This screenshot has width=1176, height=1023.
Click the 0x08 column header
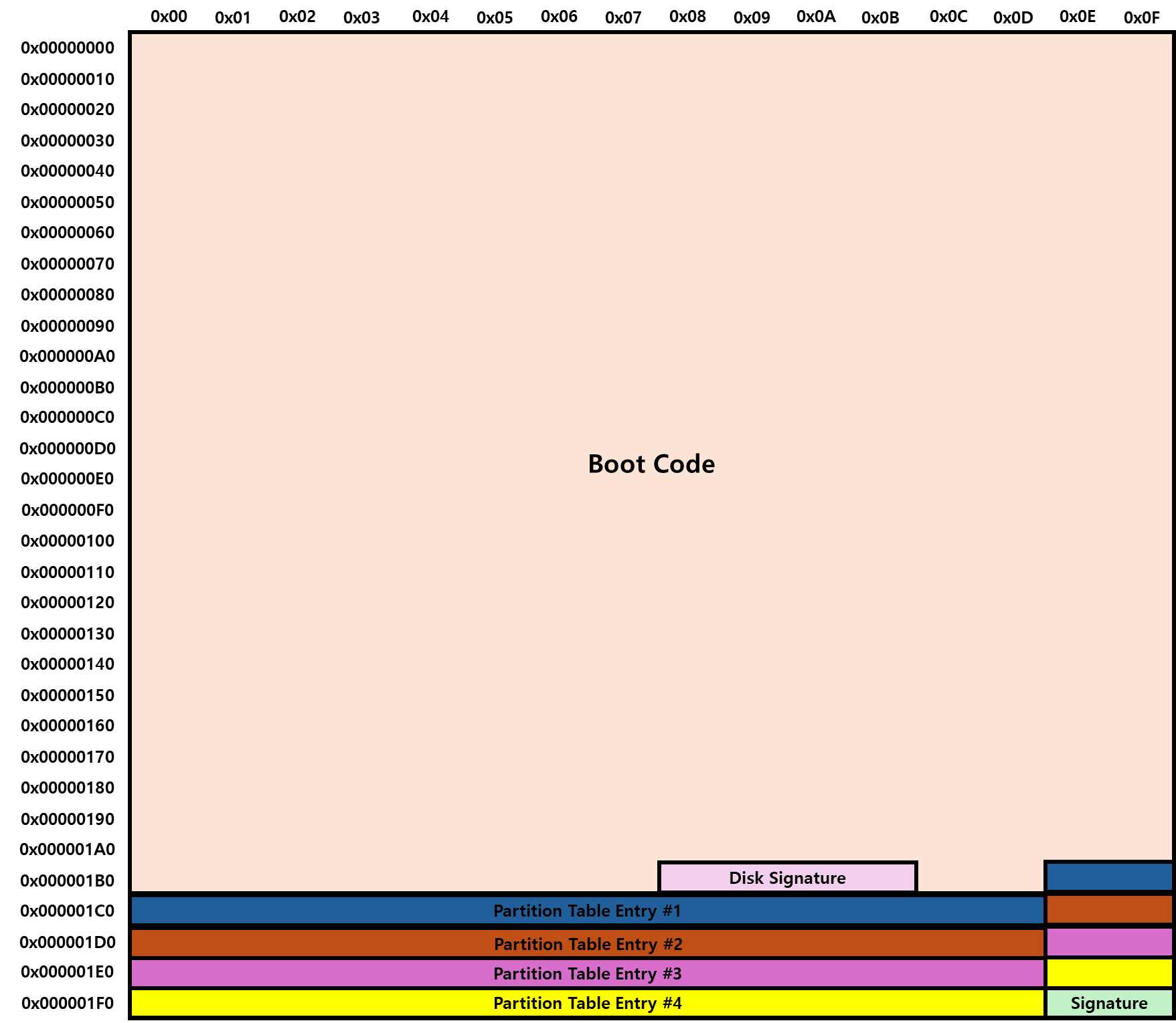point(687,17)
